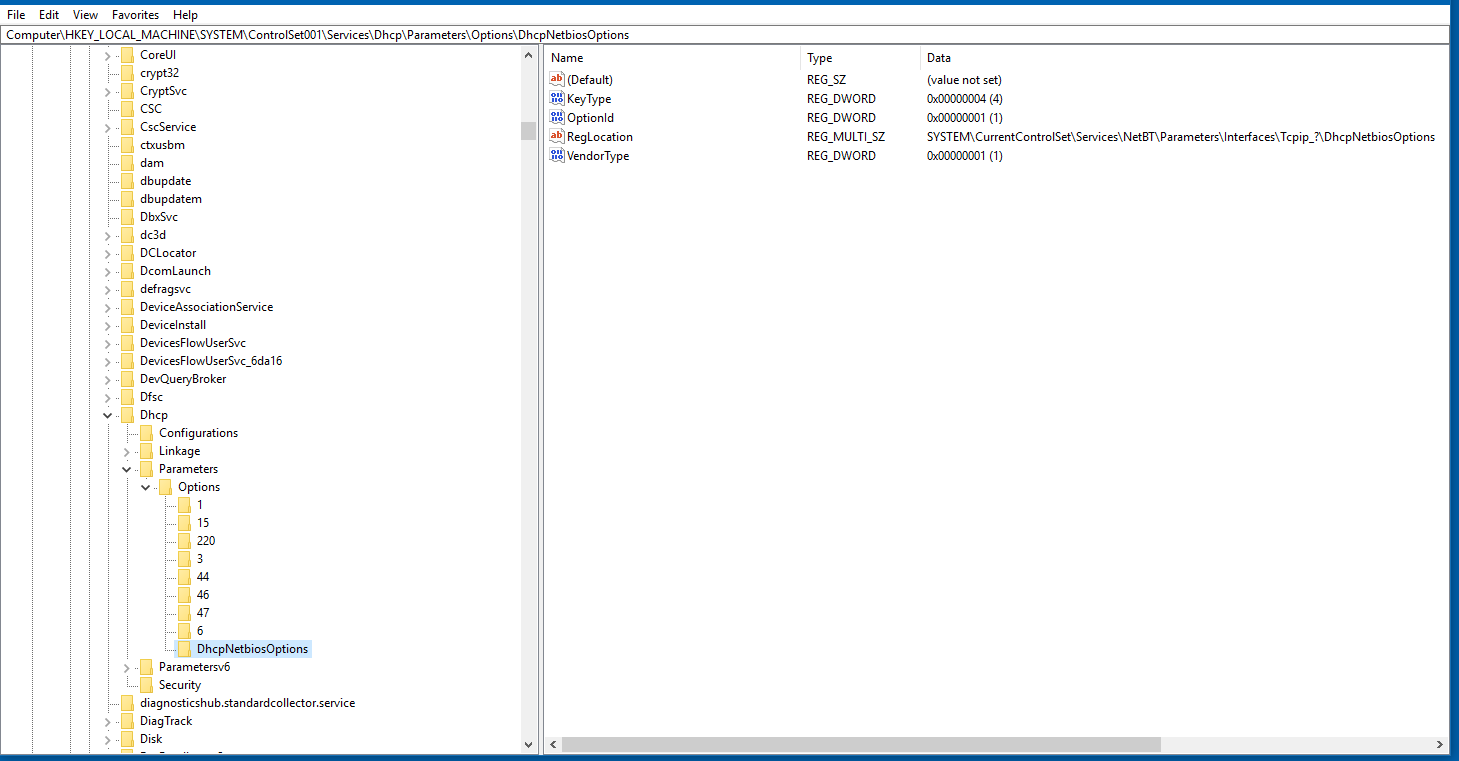Select the 220 option key
The image size is (1459, 761).
tap(206, 541)
